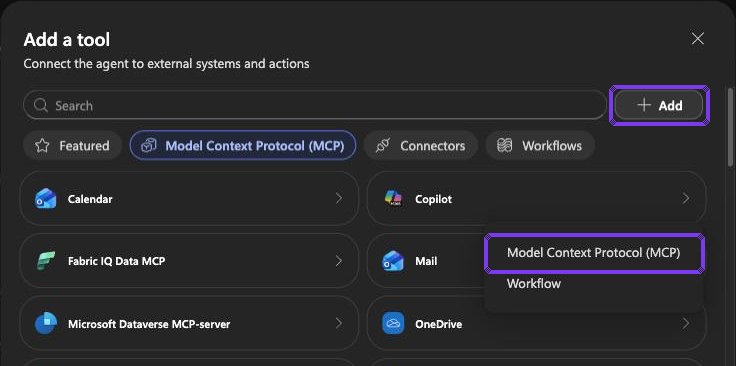Expand the Copilot row chevron
This screenshot has height=366, width=736.
[x=686, y=198]
